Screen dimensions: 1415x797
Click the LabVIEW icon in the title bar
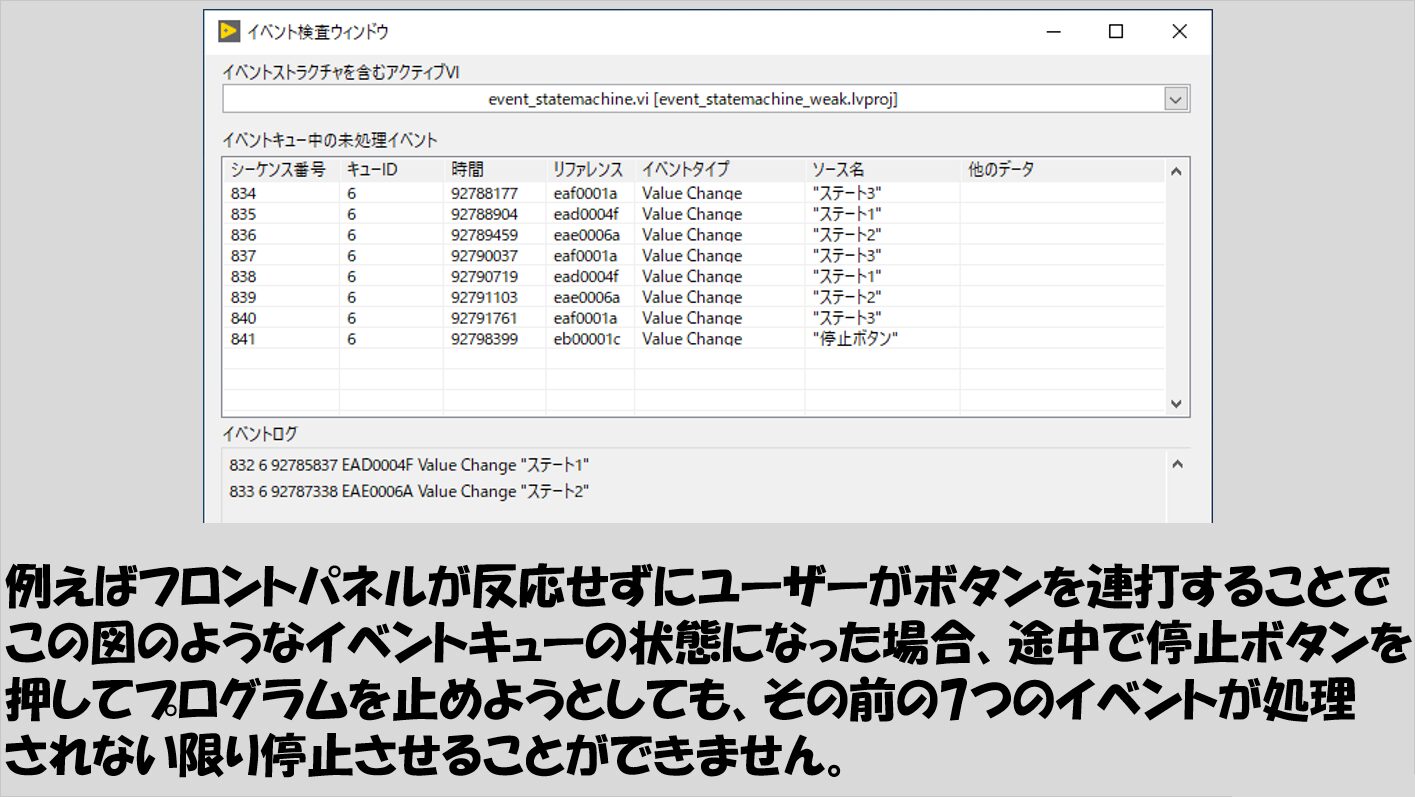pos(229,31)
